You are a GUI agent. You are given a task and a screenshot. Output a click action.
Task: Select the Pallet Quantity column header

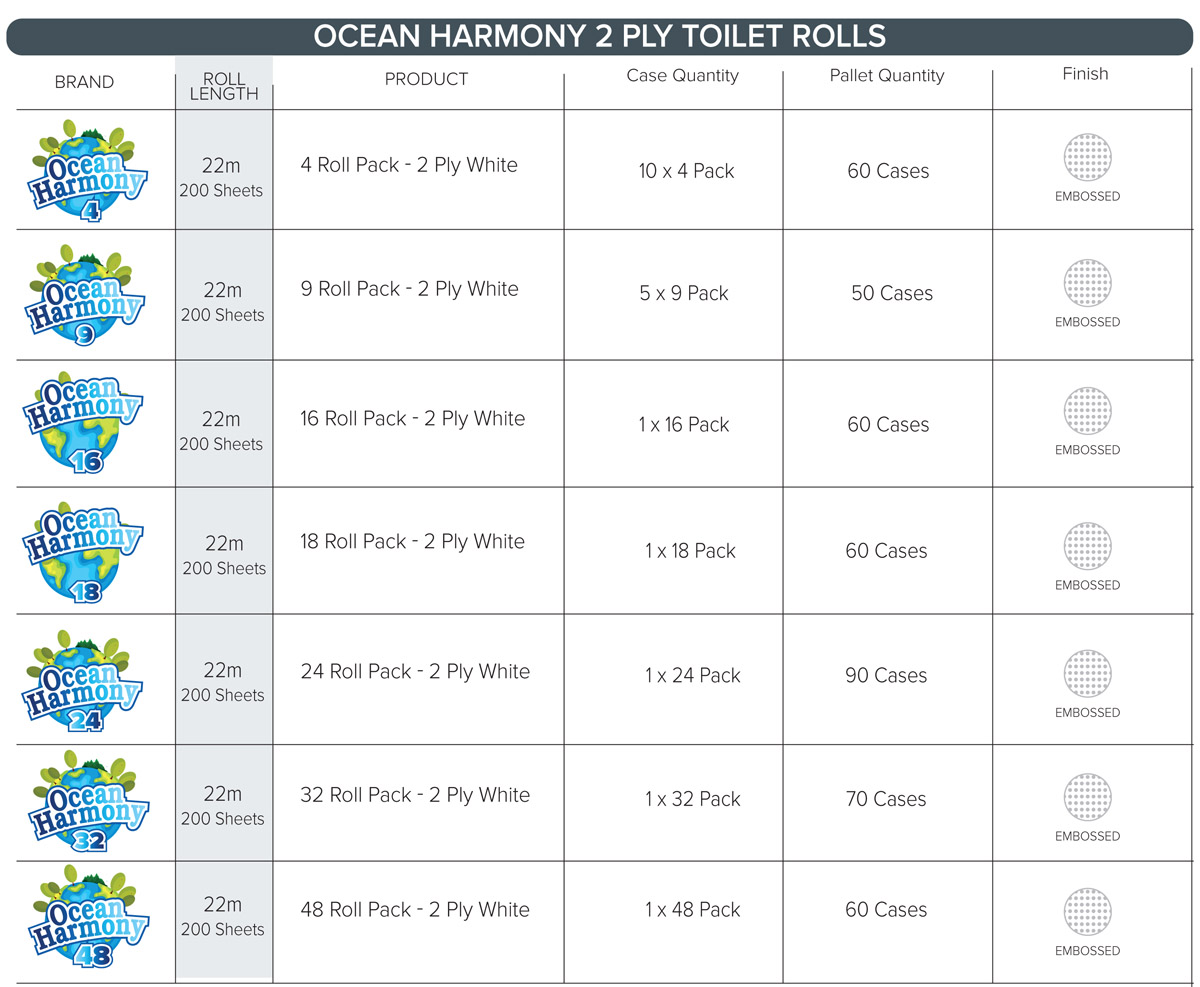(887, 76)
